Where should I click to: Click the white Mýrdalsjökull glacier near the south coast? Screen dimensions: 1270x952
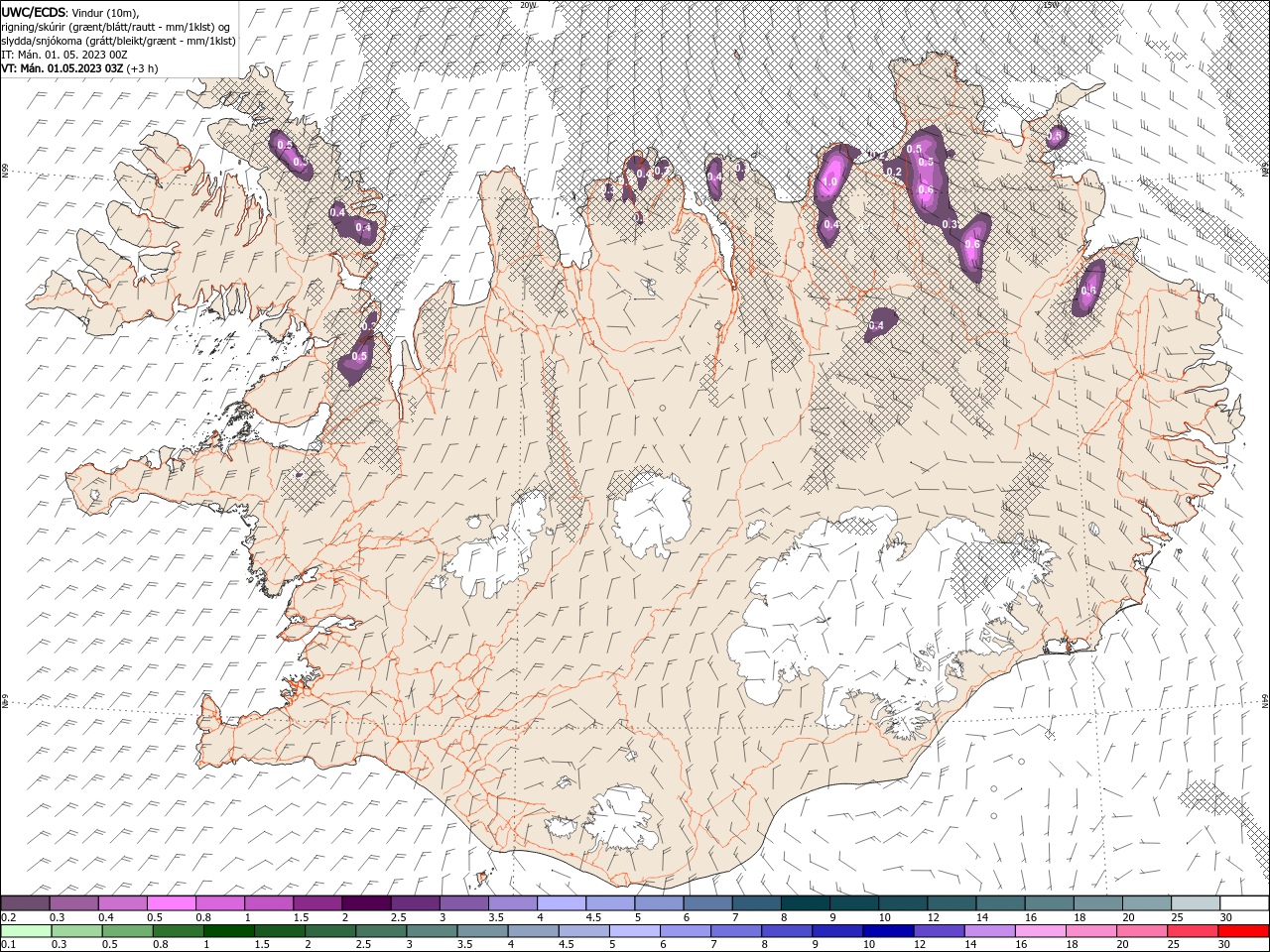click(621, 818)
